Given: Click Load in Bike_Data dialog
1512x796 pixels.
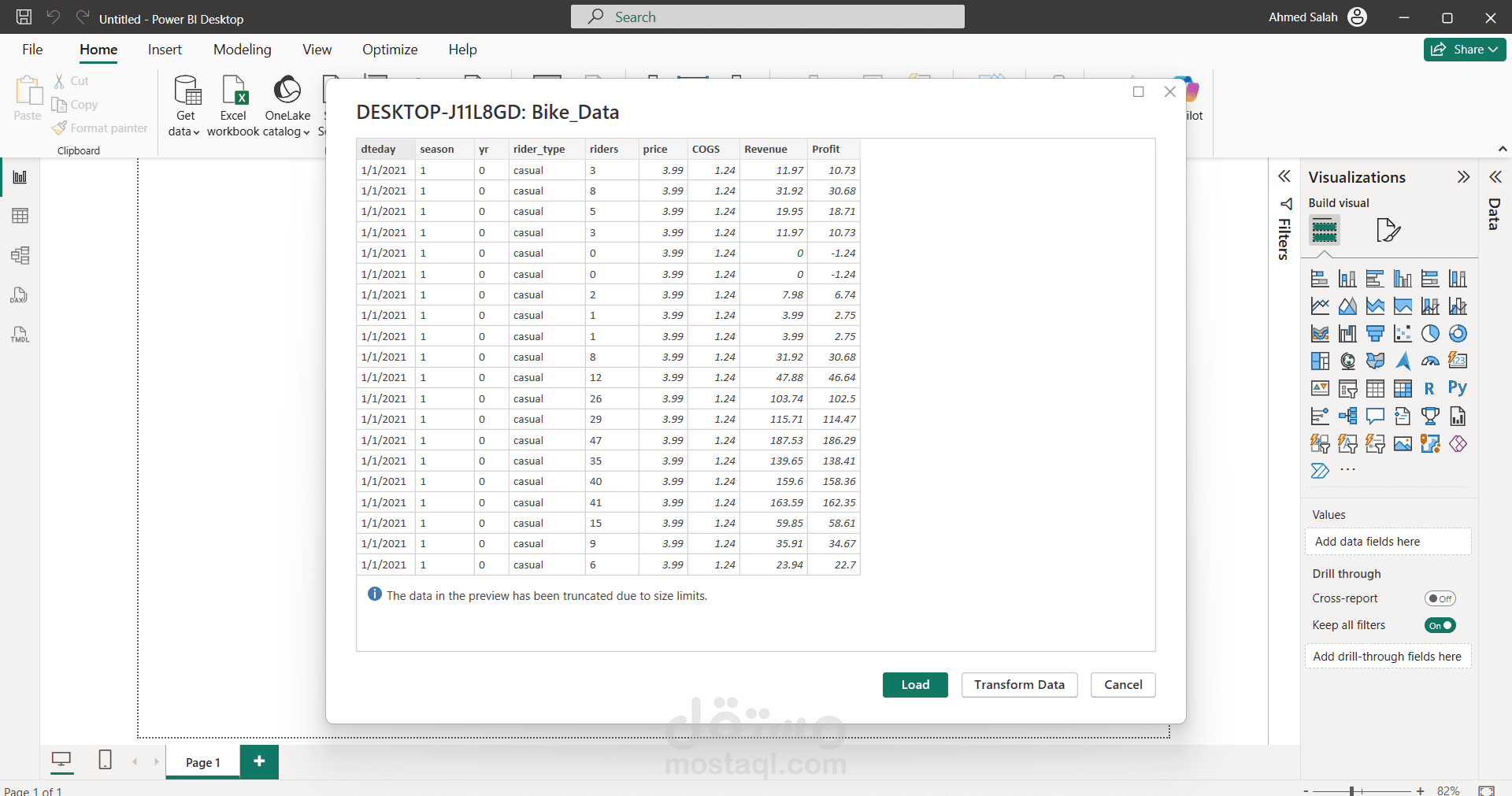Looking at the screenshot, I should coord(915,685).
